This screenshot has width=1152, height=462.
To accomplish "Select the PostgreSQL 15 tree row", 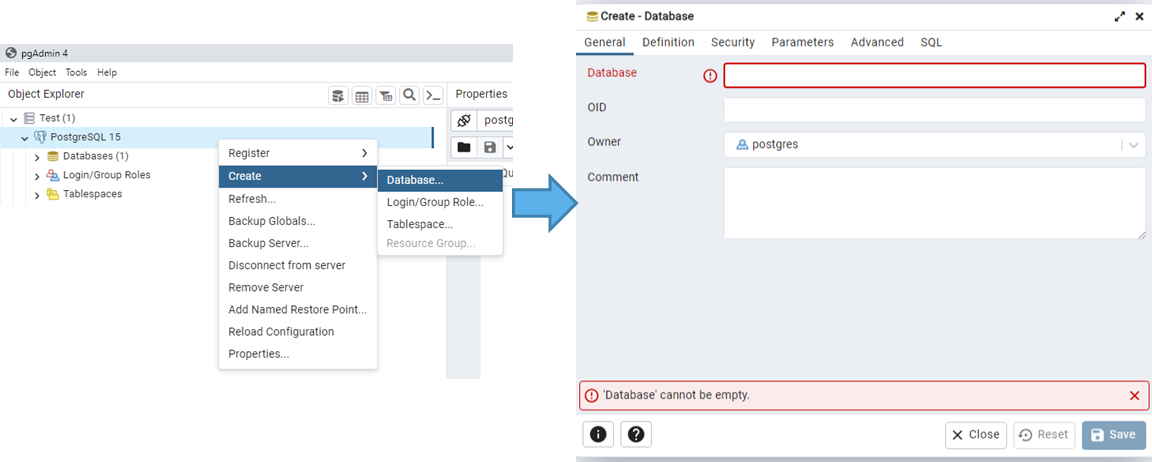I will click(217, 137).
